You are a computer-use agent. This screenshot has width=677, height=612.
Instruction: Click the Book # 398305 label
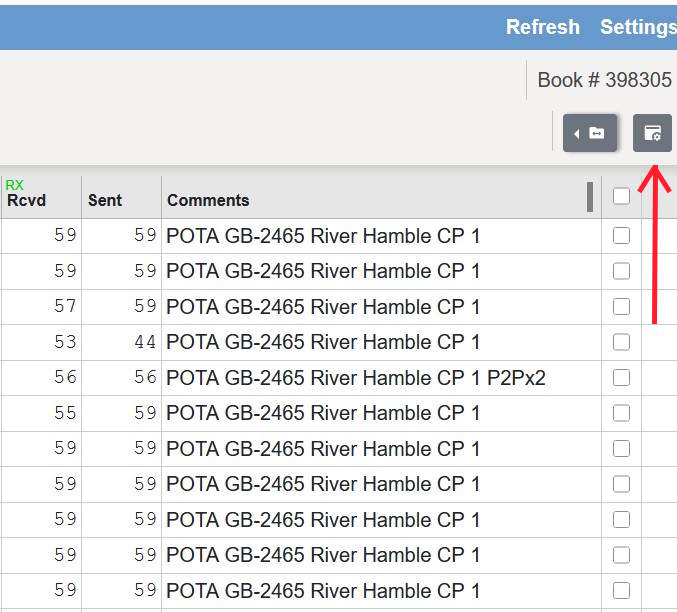(x=604, y=80)
